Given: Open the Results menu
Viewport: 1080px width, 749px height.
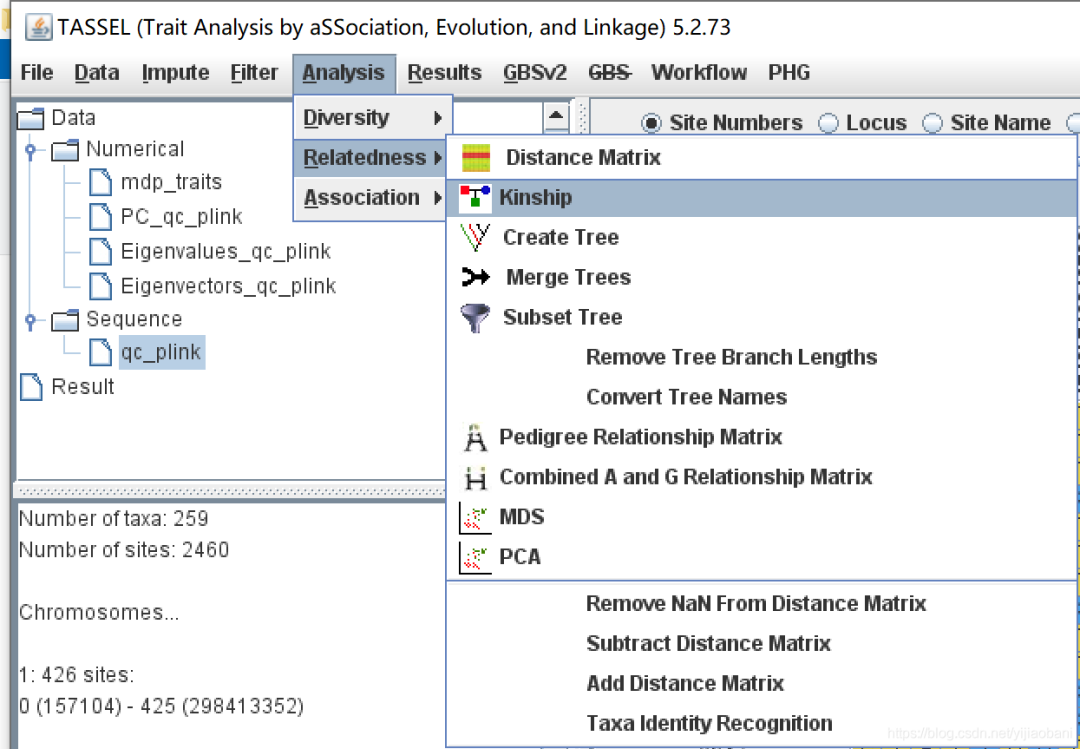Looking at the screenshot, I should [444, 72].
